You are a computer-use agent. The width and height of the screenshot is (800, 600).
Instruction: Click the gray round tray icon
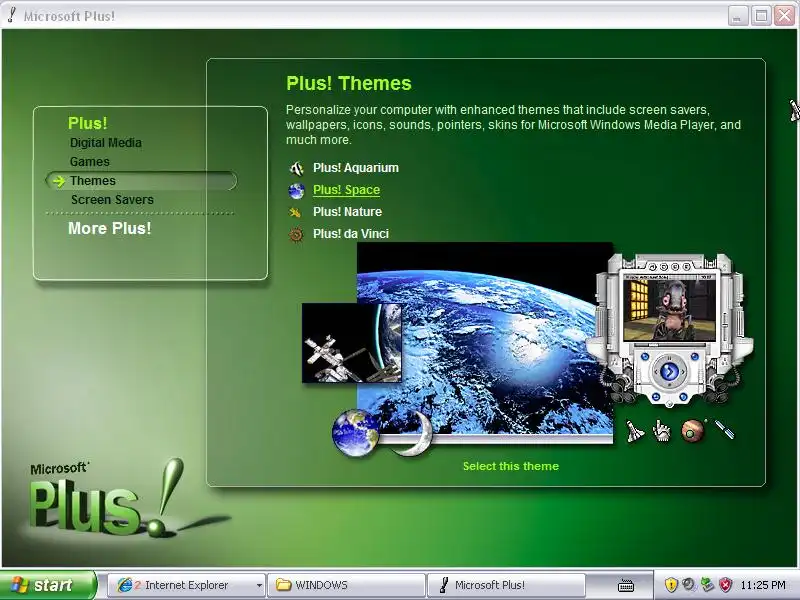click(x=689, y=585)
